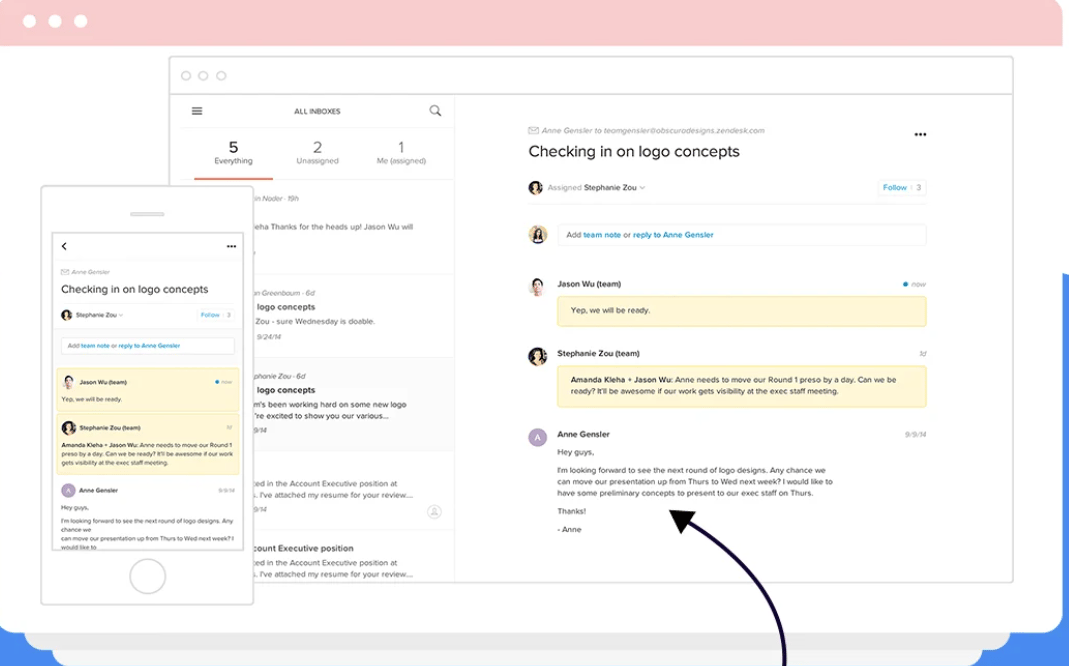The width and height of the screenshot is (1069, 666).
Task: Expand the assignee dropdown in the mobile view
Action: pos(108,313)
